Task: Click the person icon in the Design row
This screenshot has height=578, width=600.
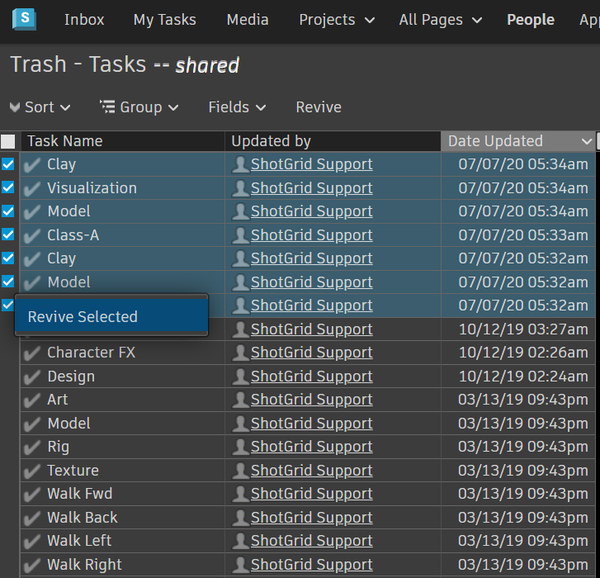Action: (x=240, y=377)
